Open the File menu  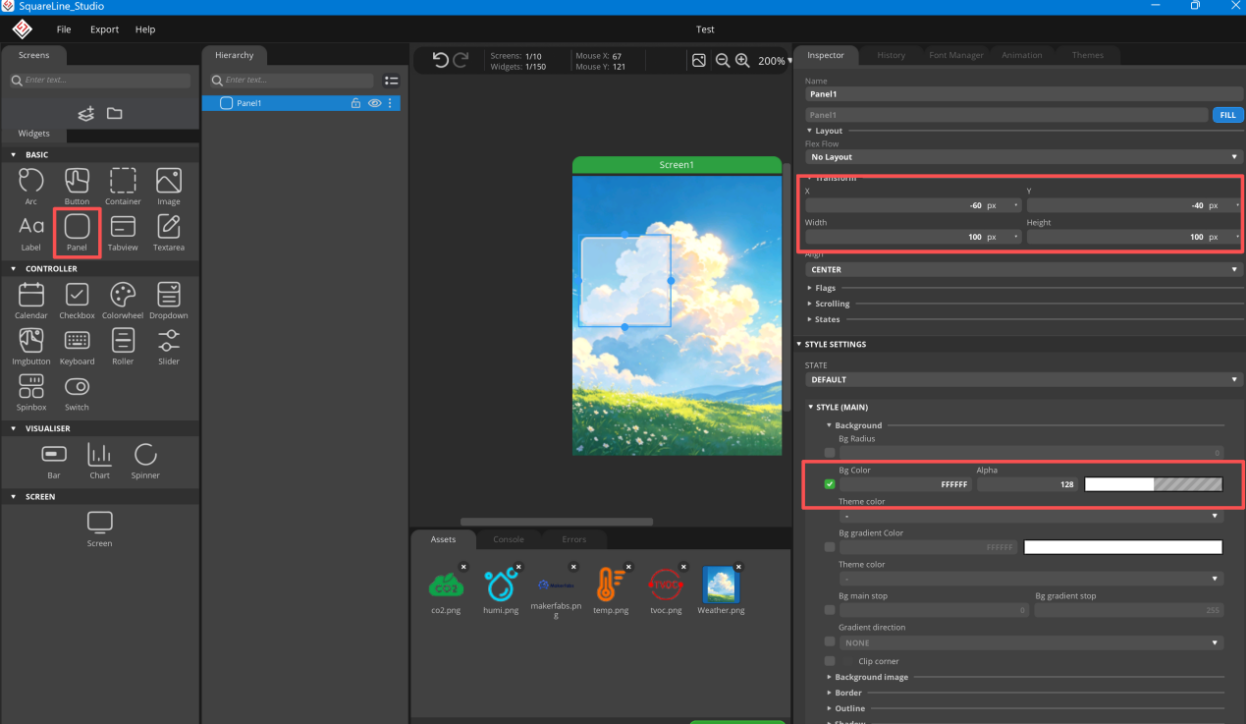64,29
